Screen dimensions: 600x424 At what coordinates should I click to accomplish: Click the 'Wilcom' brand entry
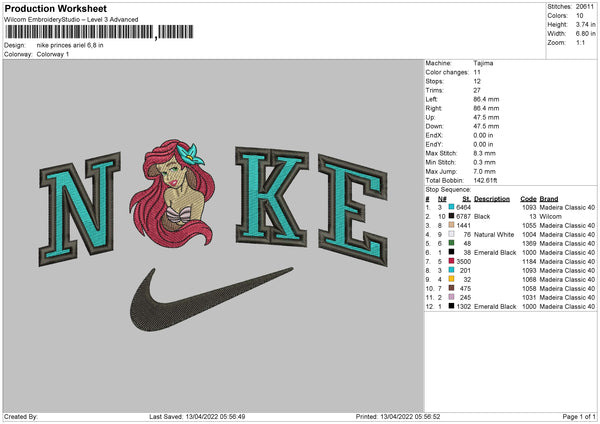point(550,216)
